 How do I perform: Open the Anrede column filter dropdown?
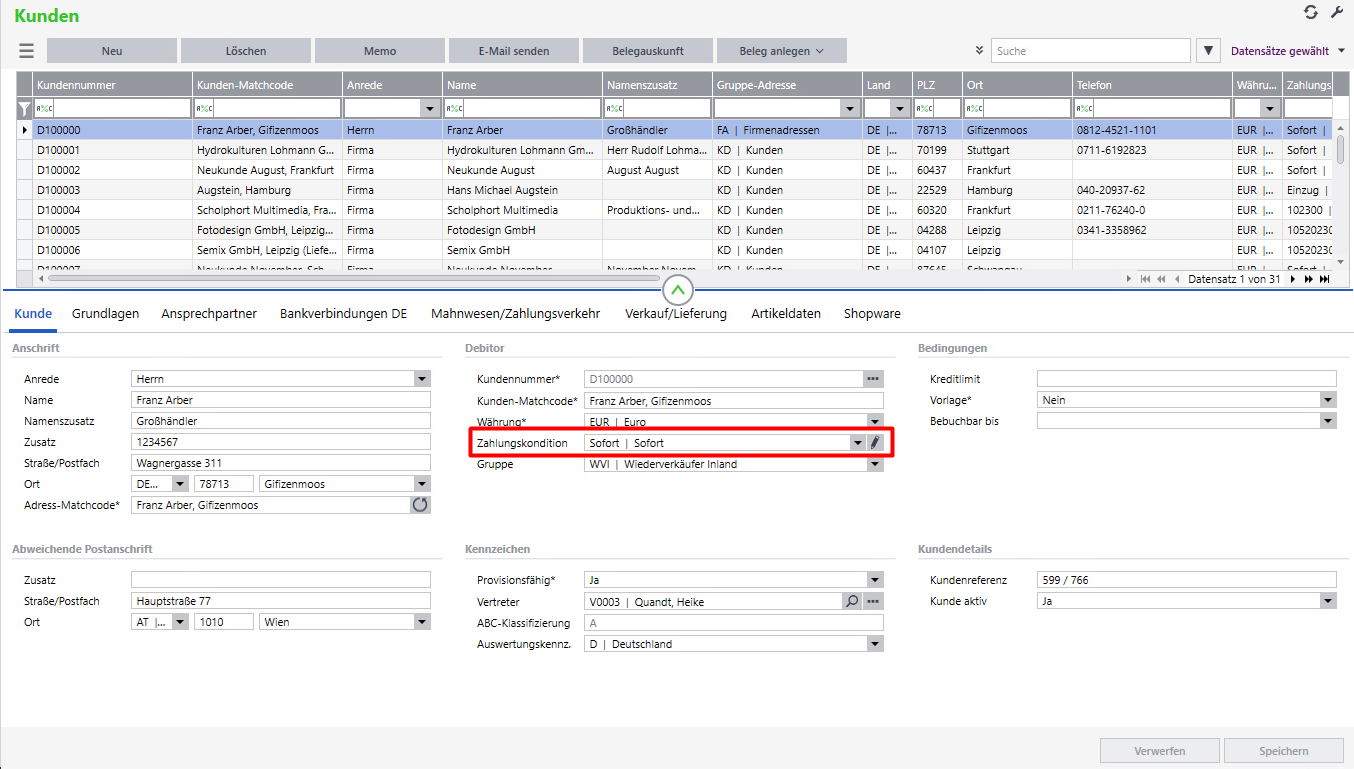[431, 108]
